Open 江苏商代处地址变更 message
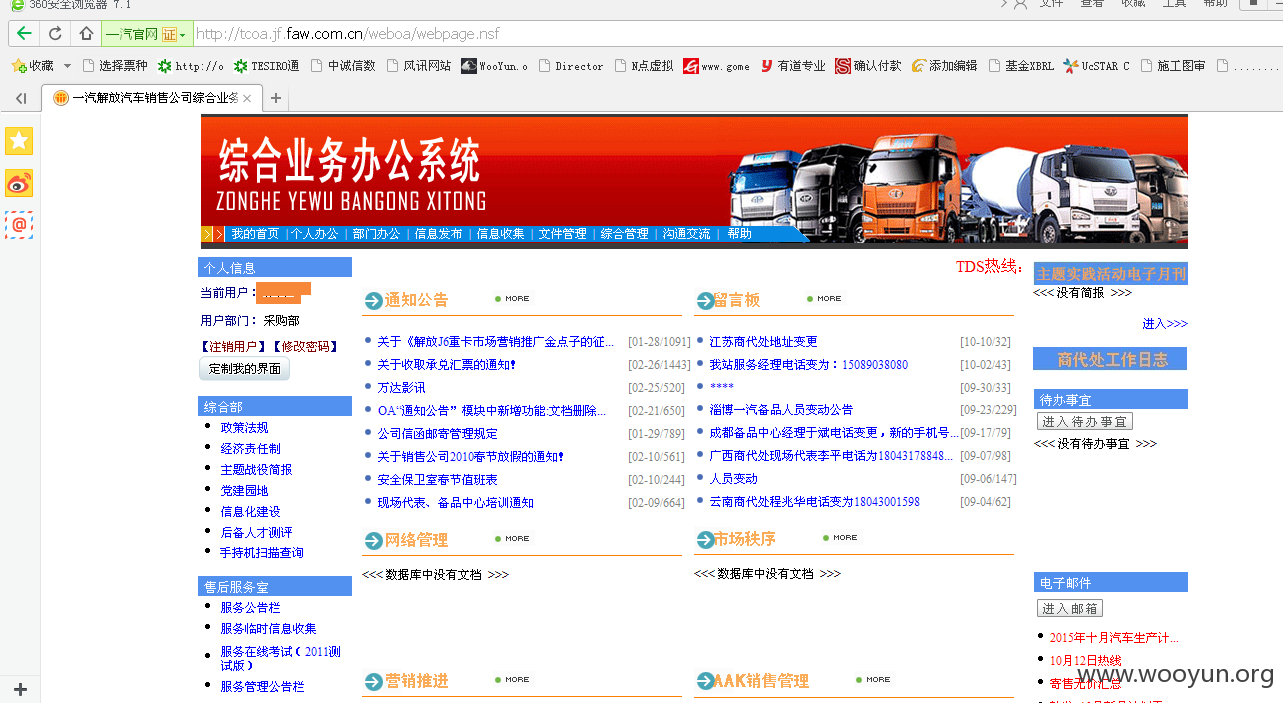This screenshot has width=1283, height=703. [x=763, y=342]
